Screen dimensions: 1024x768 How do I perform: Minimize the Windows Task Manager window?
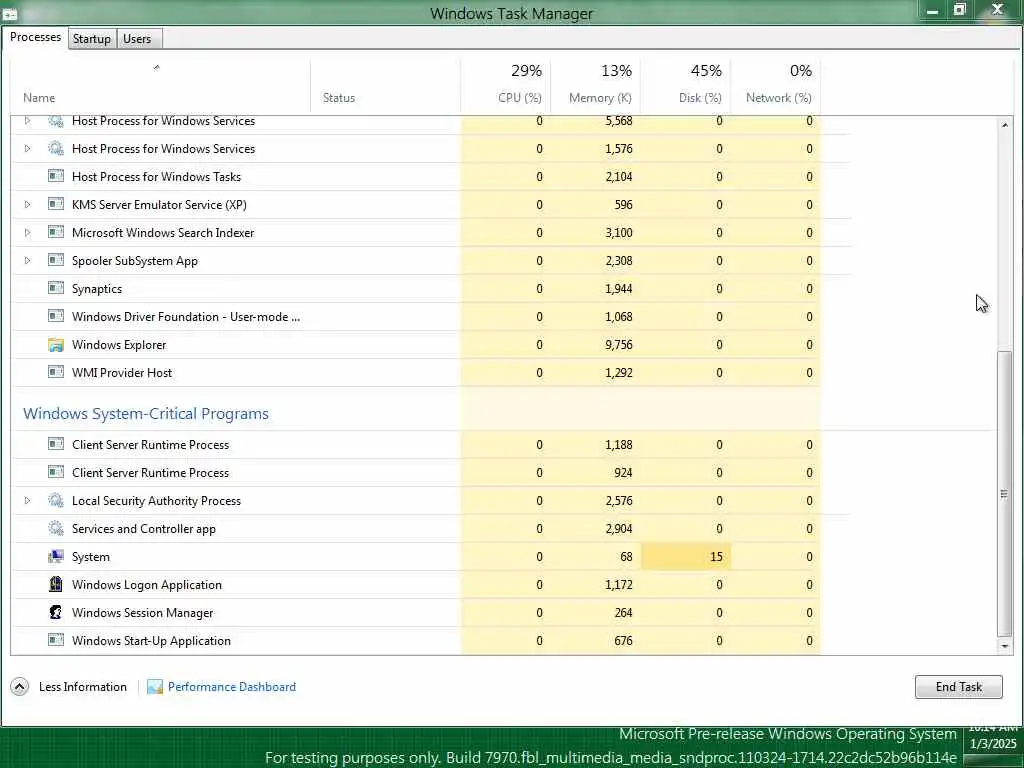932,11
